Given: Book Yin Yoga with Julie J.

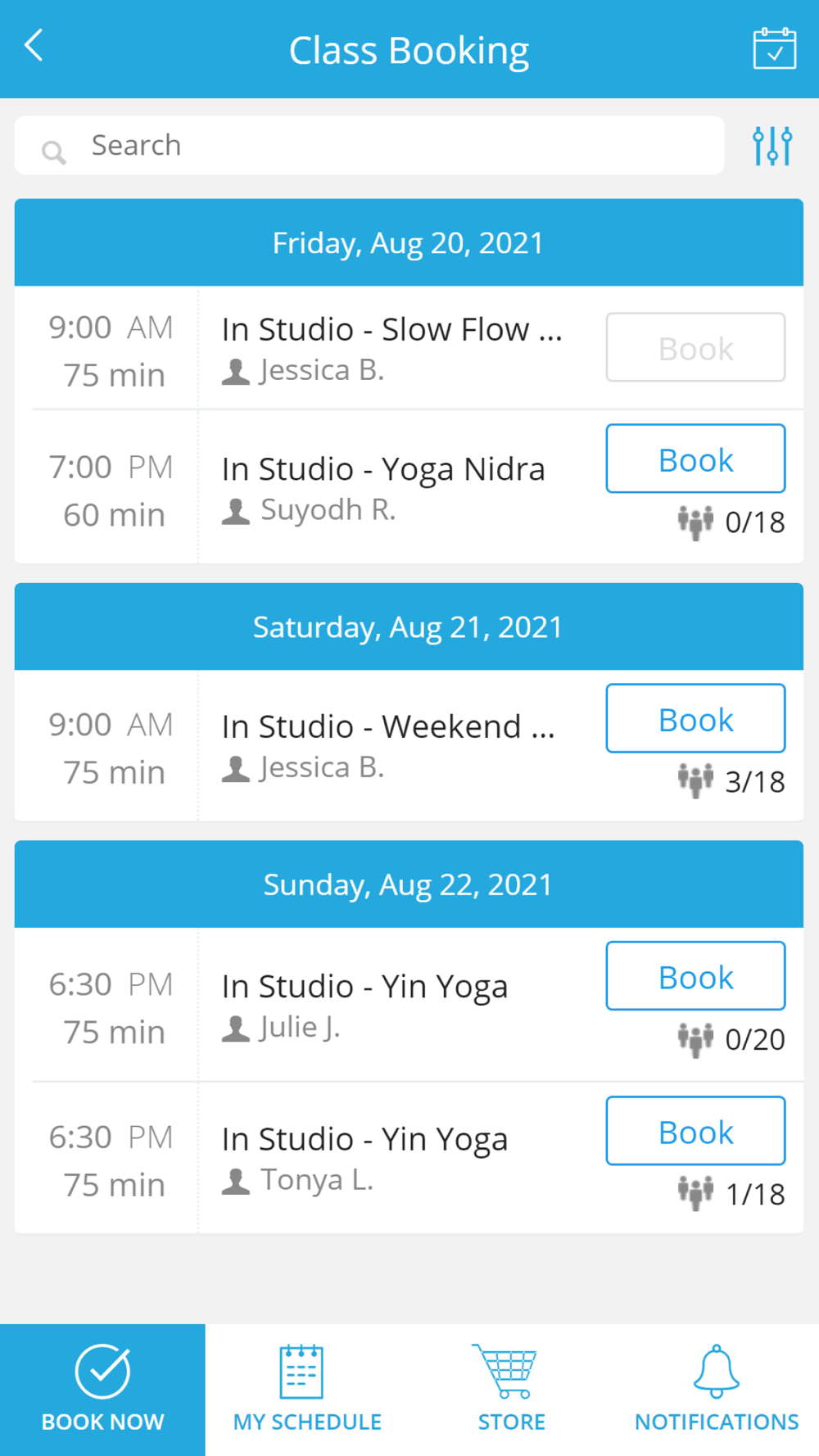Looking at the screenshot, I should [695, 976].
